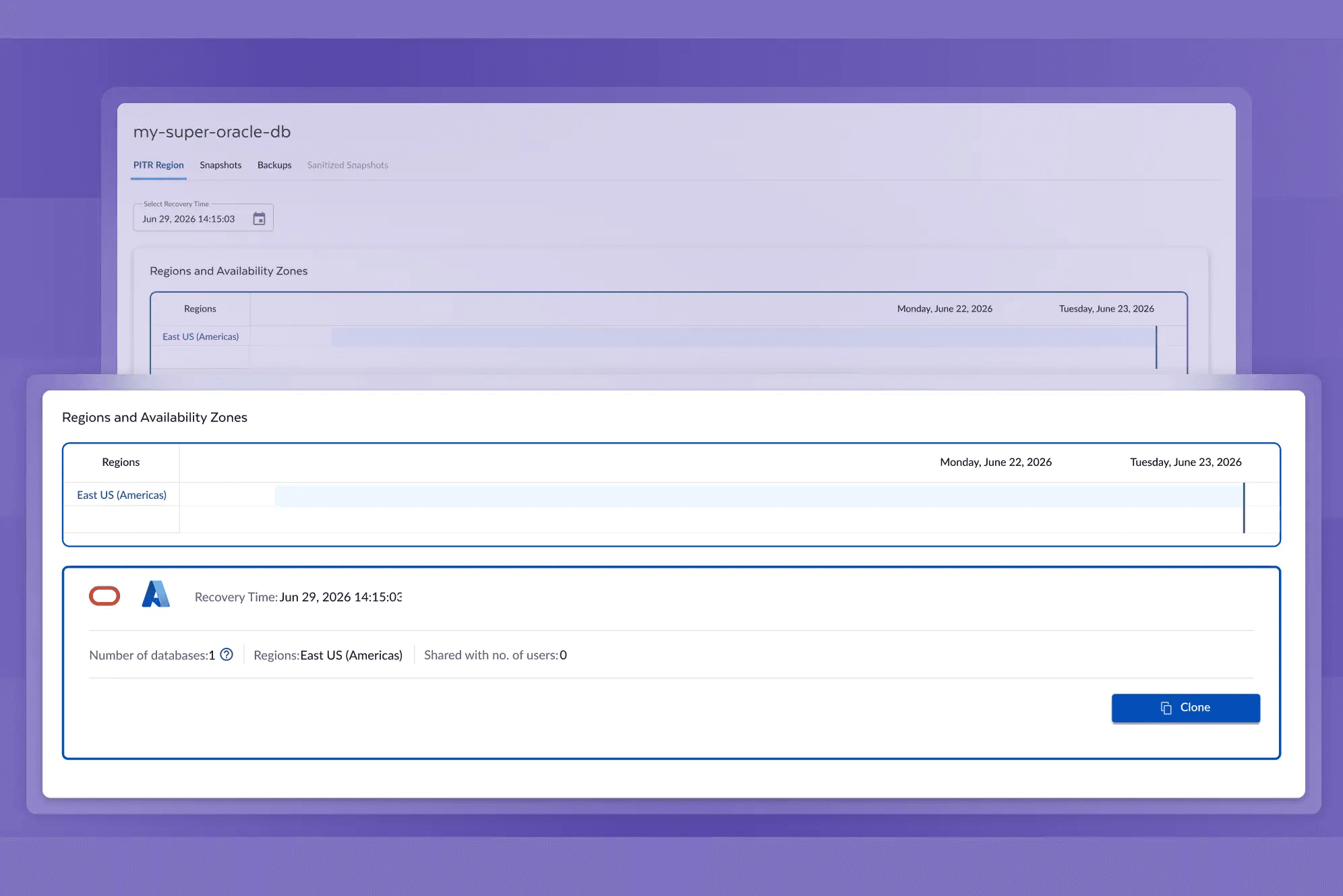Click the Azure cloud logo icon
1343x896 pixels.
click(156, 594)
